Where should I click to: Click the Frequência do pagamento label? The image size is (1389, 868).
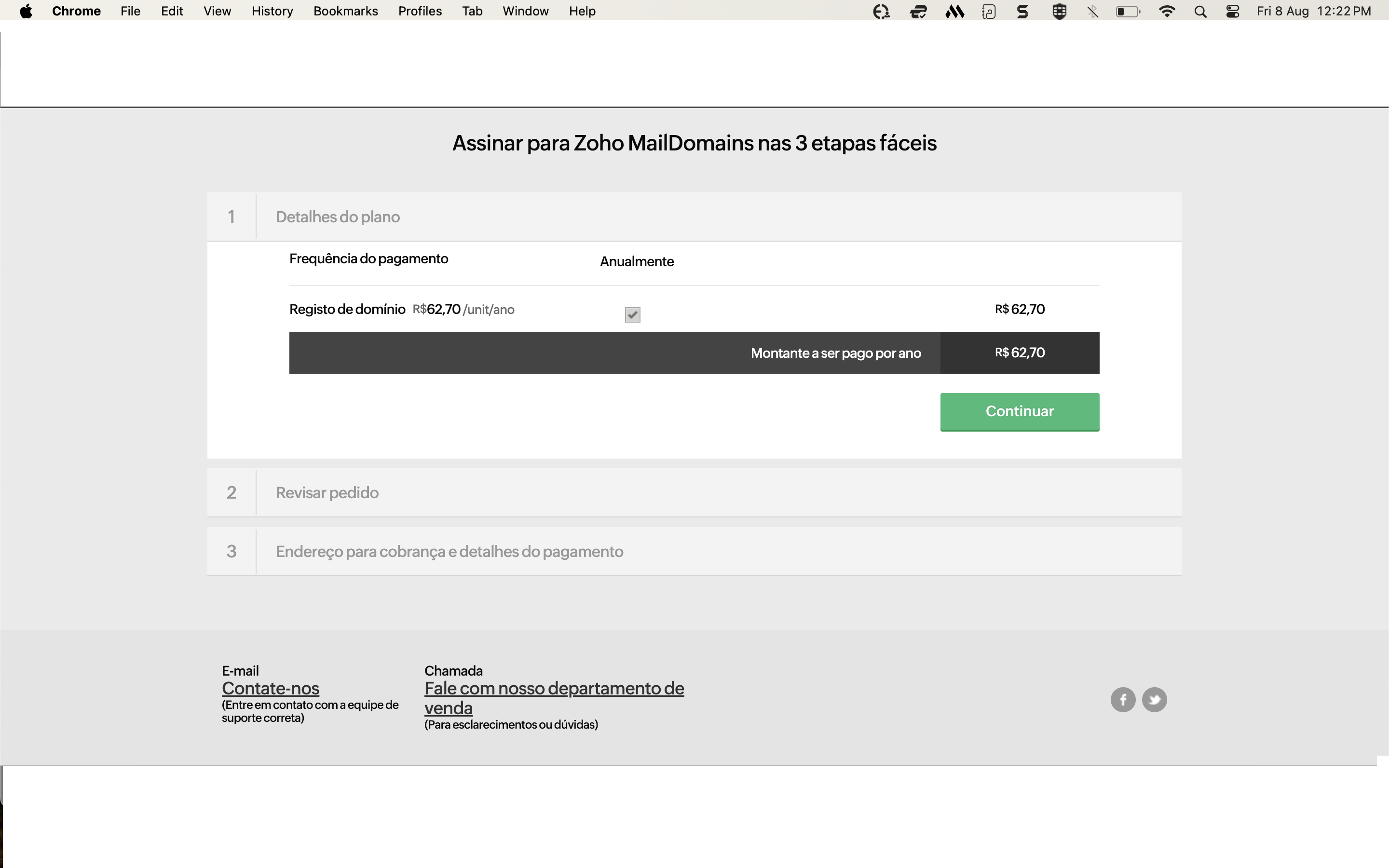(368, 259)
